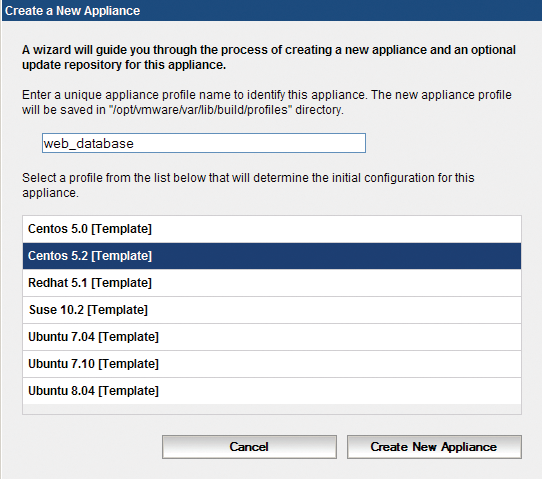This screenshot has width=542, height=479.
Task: Click the Create New Appliance button
Action: click(434, 447)
